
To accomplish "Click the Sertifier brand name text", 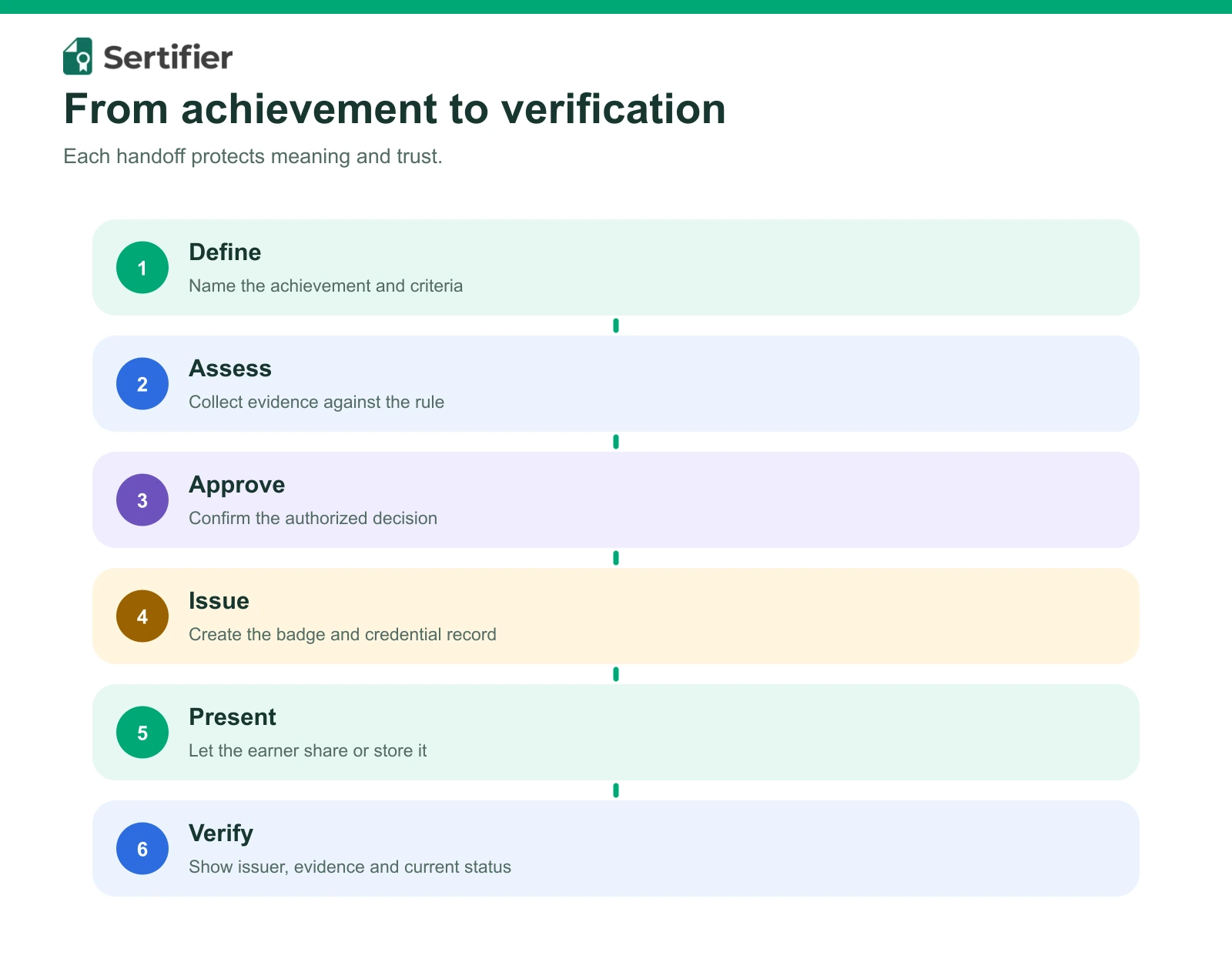I will [x=168, y=58].
